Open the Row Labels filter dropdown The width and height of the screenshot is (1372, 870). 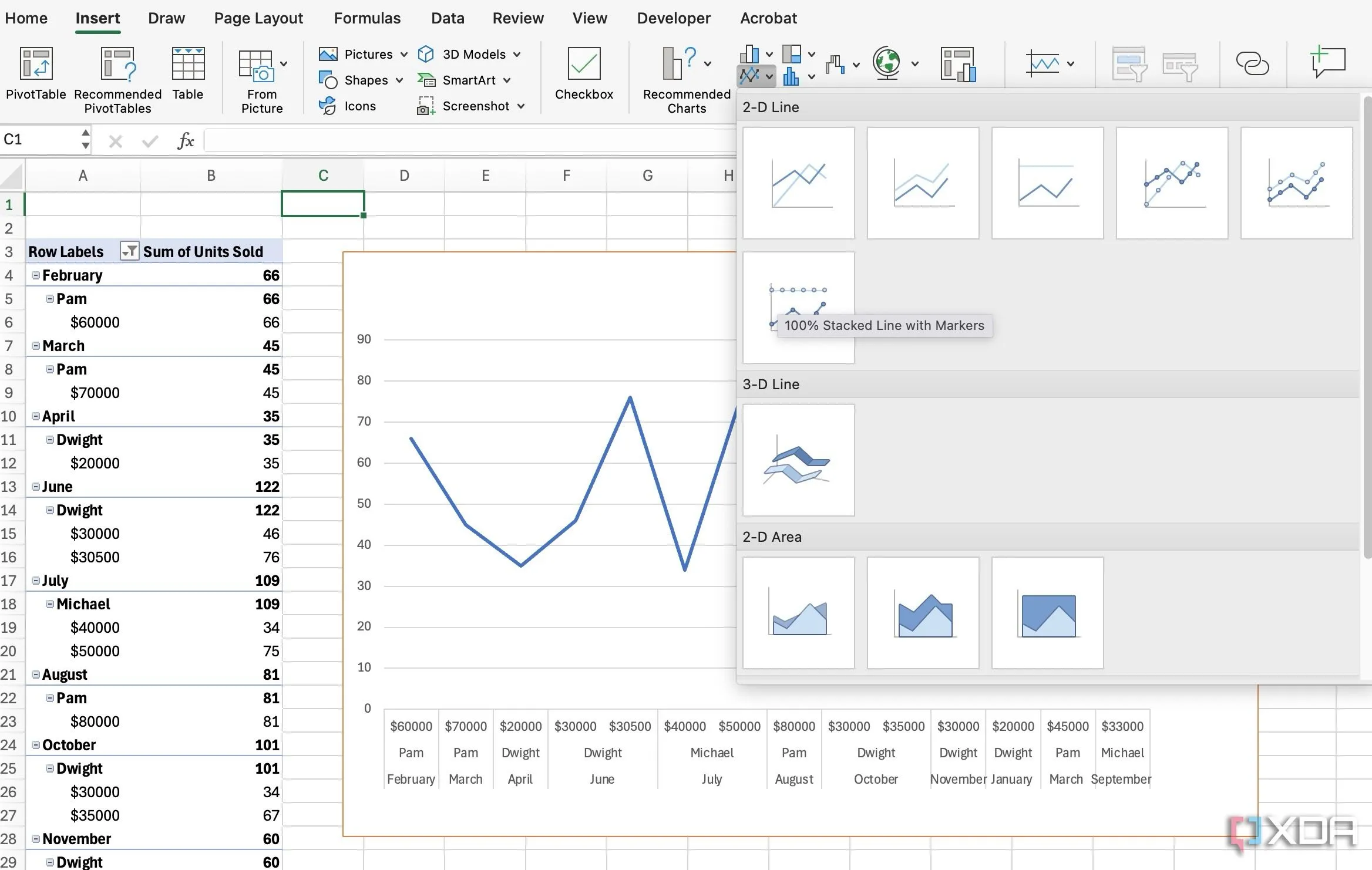[x=129, y=251]
